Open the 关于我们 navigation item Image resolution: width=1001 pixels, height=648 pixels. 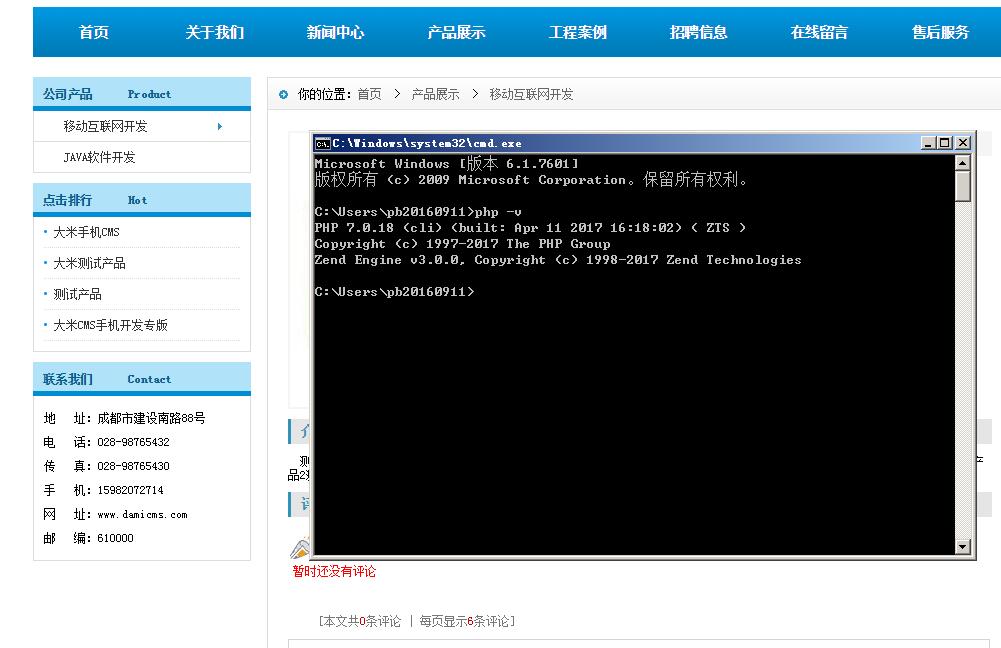tap(214, 32)
